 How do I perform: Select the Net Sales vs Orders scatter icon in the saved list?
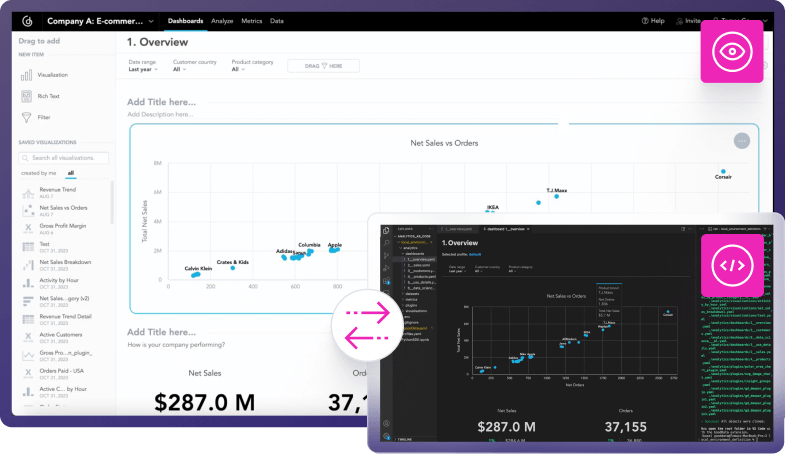tap(28, 211)
